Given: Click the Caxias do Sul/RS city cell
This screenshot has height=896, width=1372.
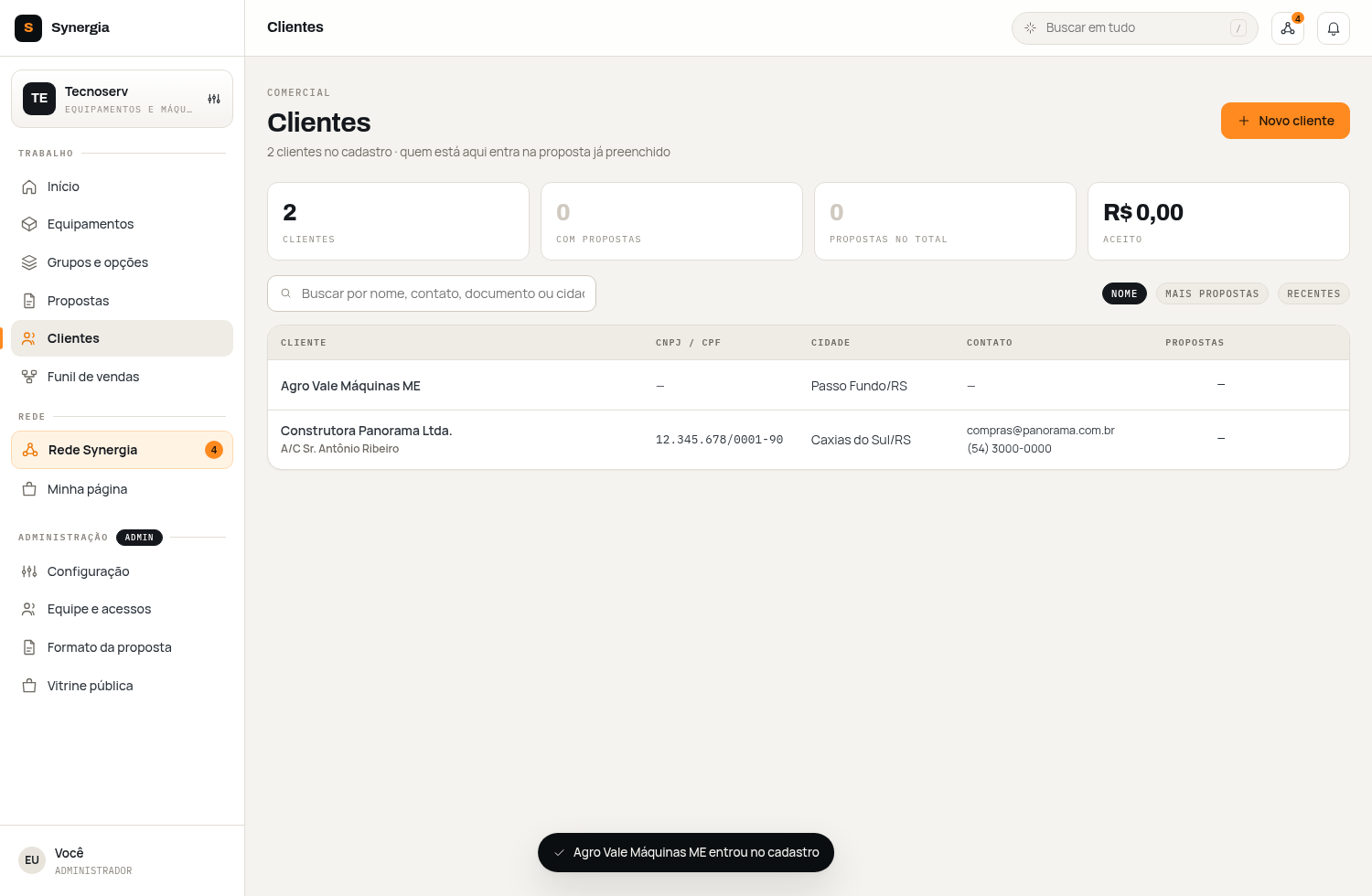Looking at the screenshot, I should (x=861, y=440).
